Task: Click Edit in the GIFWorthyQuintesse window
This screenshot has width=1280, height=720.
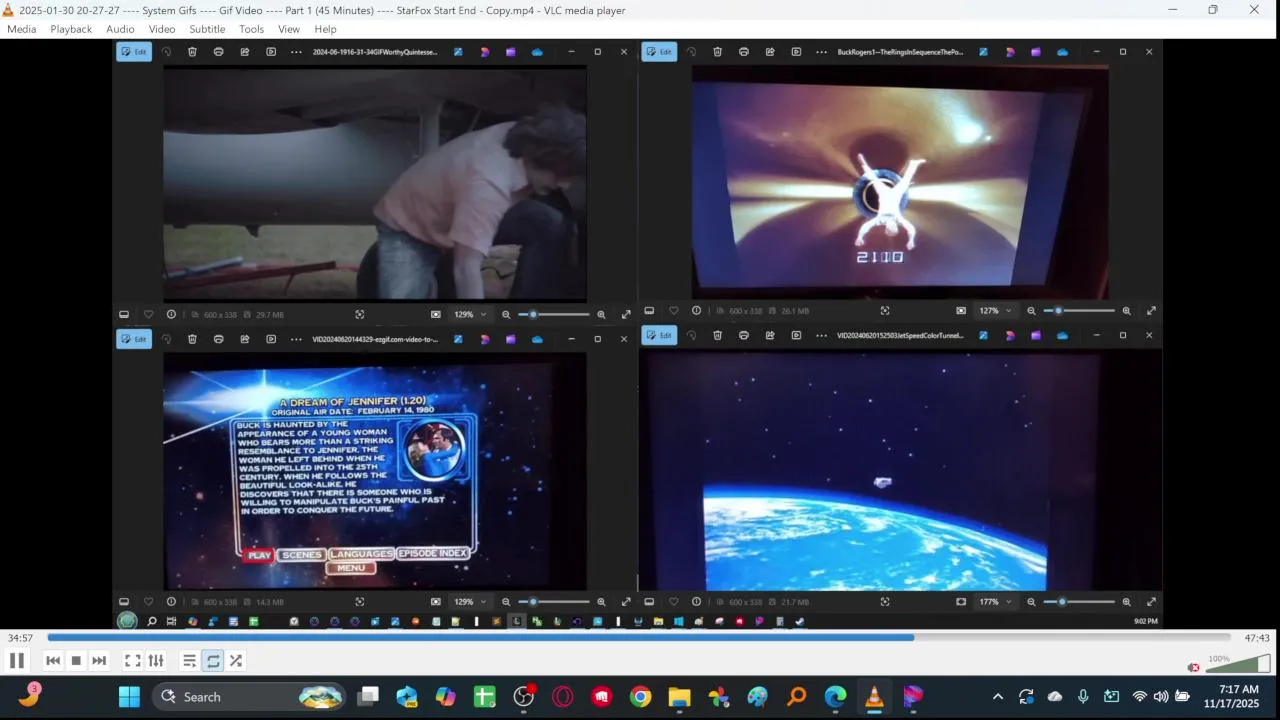Action: tap(134, 52)
